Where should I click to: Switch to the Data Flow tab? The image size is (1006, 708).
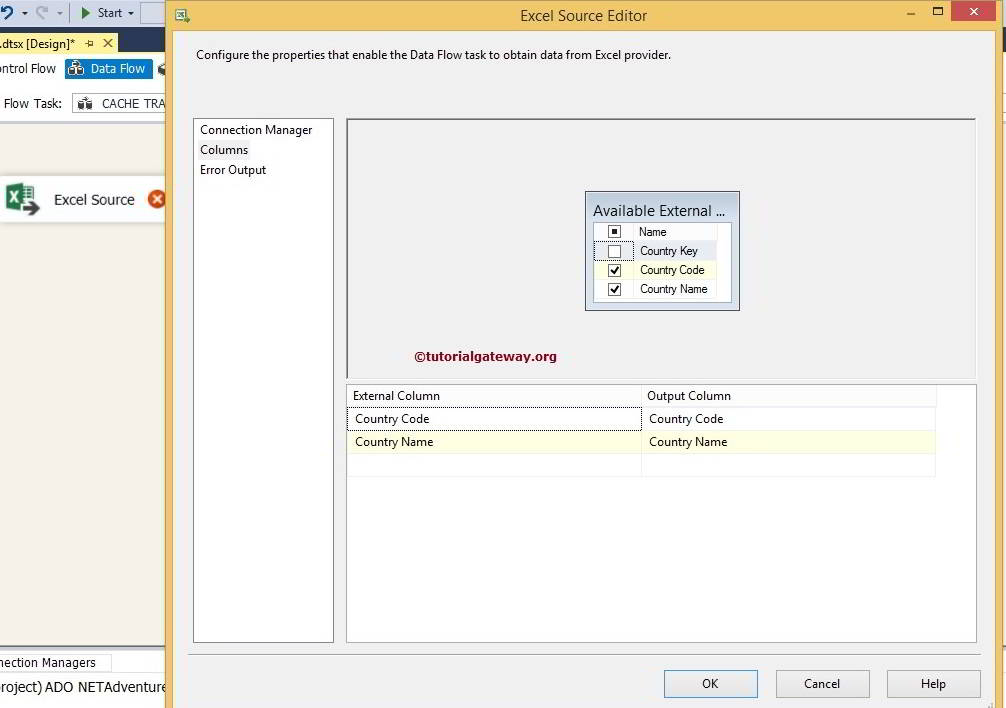pos(108,69)
